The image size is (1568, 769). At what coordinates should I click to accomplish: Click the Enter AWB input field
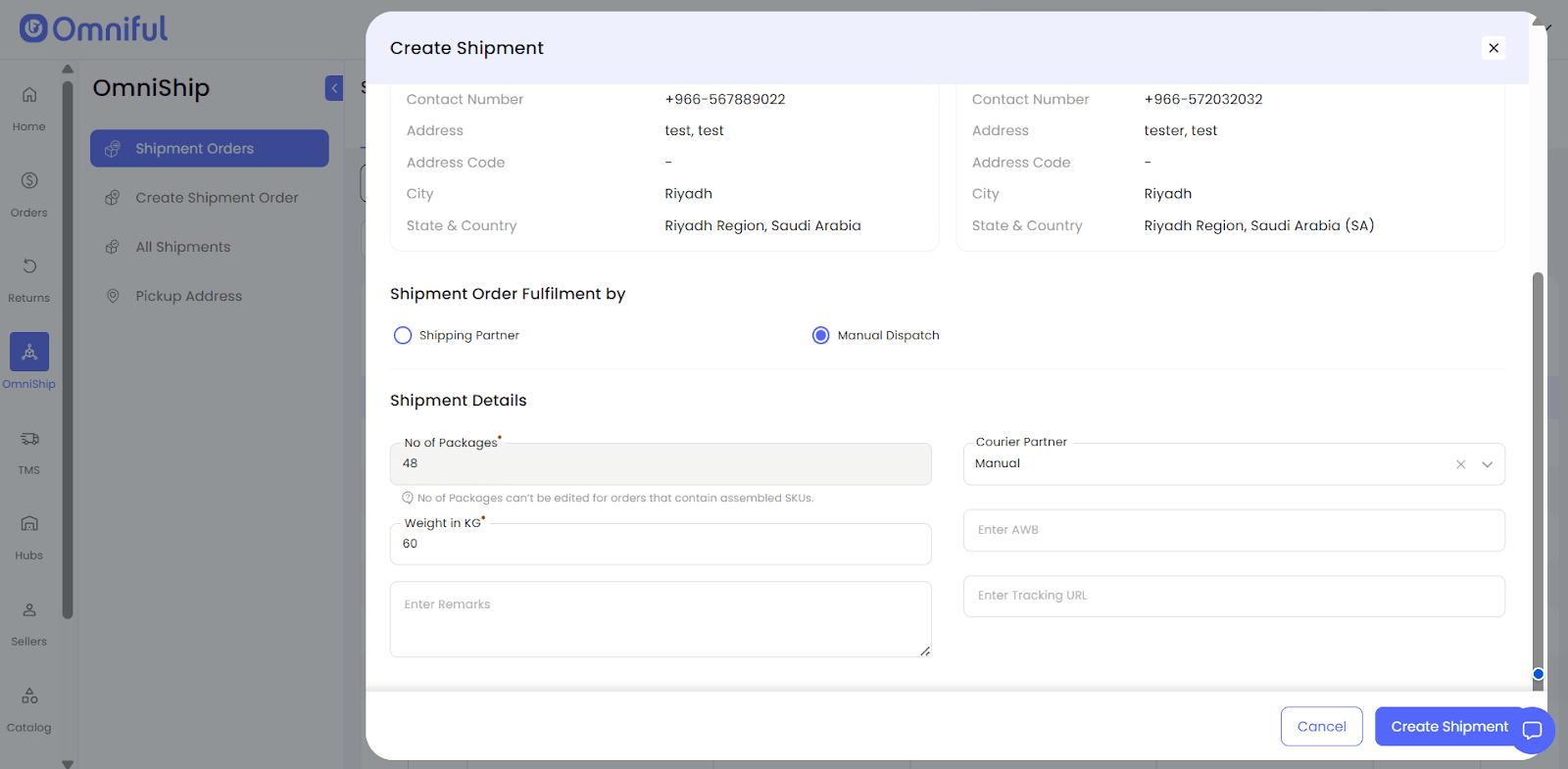tap(1234, 530)
